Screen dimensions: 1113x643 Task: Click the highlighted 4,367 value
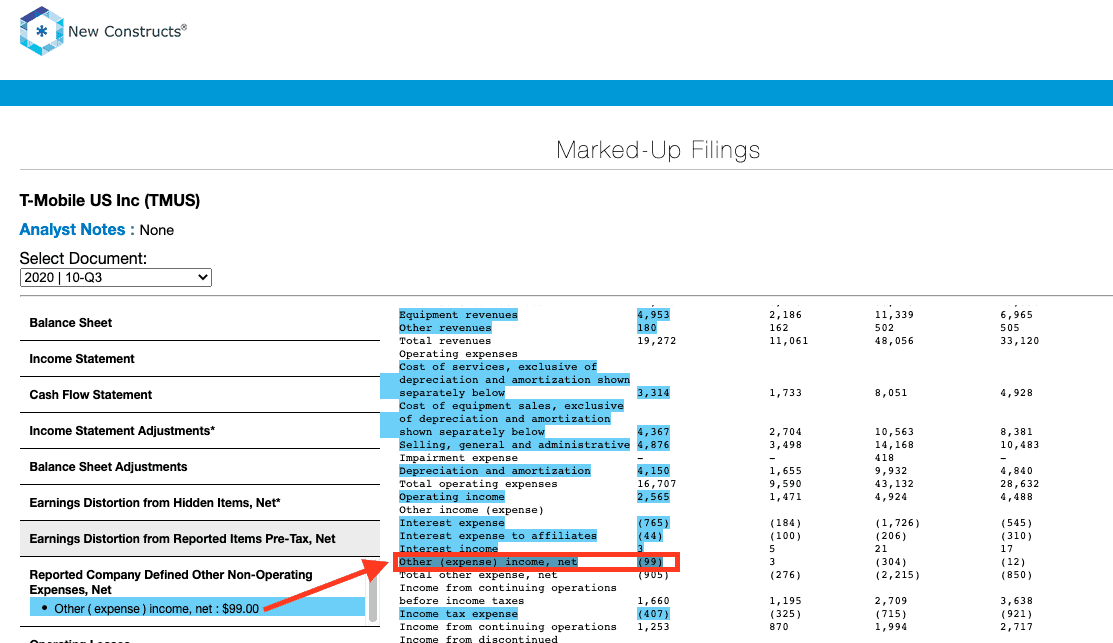(653, 432)
